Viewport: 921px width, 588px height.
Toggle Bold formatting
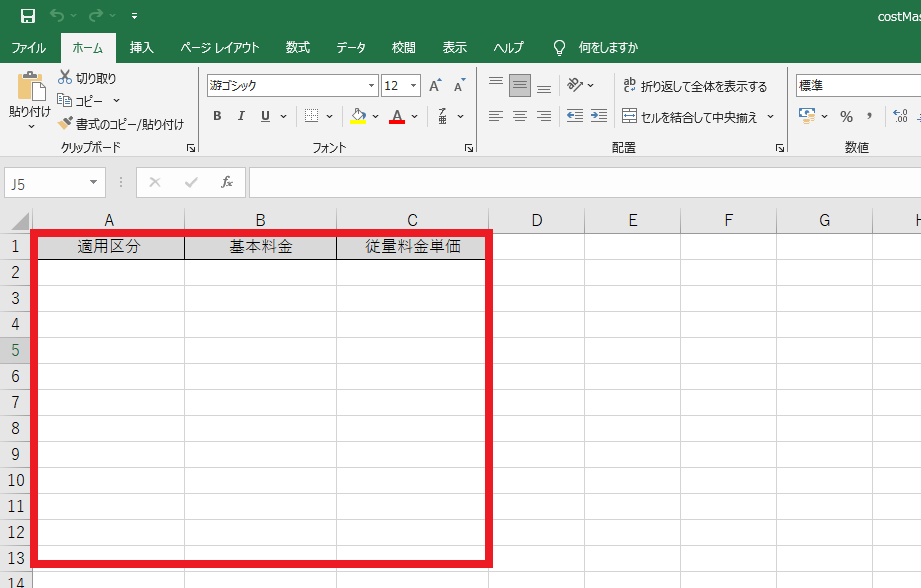click(x=217, y=116)
